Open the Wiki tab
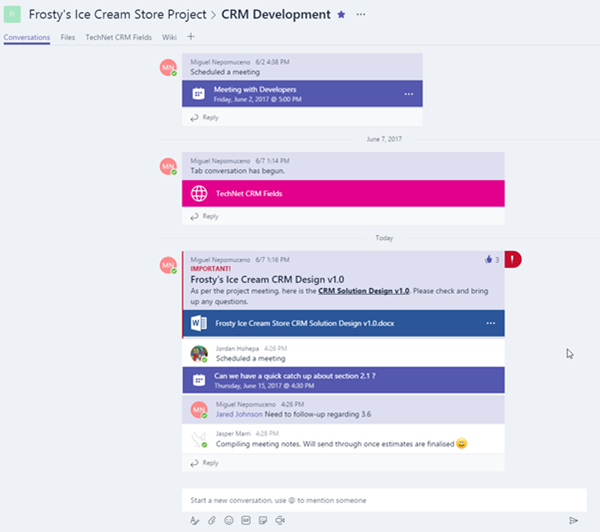600x532 pixels. (170, 37)
